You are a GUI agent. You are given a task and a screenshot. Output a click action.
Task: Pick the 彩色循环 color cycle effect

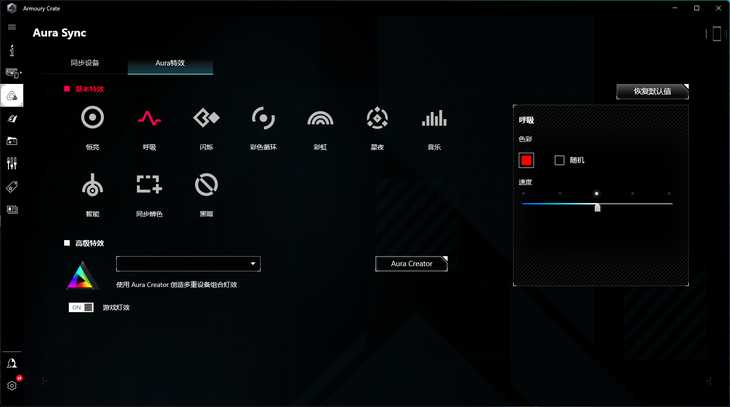click(263, 119)
